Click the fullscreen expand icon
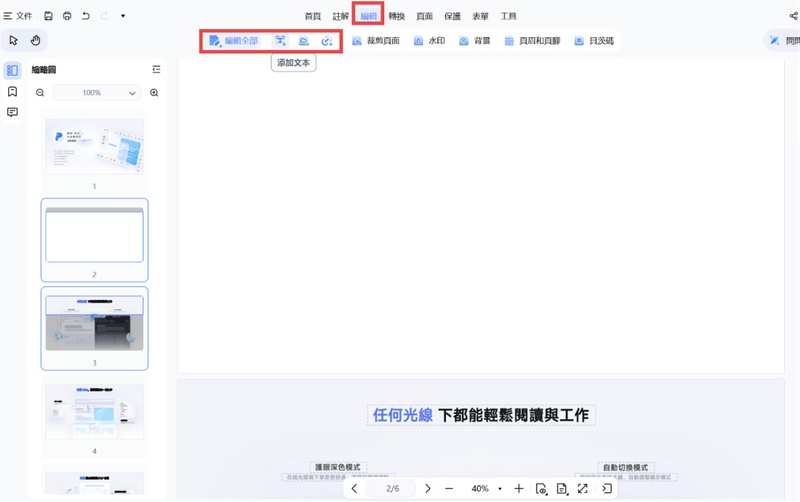The width and height of the screenshot is (800, 502). pos(583,488)
